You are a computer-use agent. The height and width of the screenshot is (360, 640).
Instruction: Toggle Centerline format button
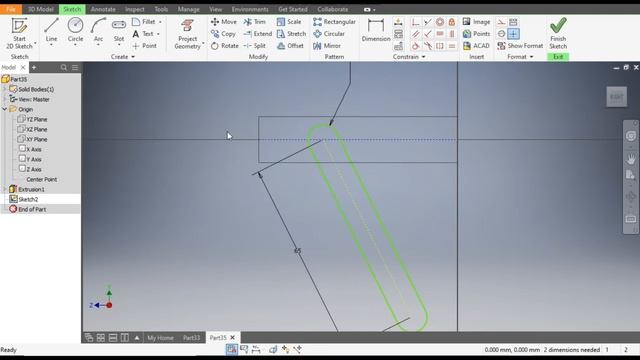[501, 34]
